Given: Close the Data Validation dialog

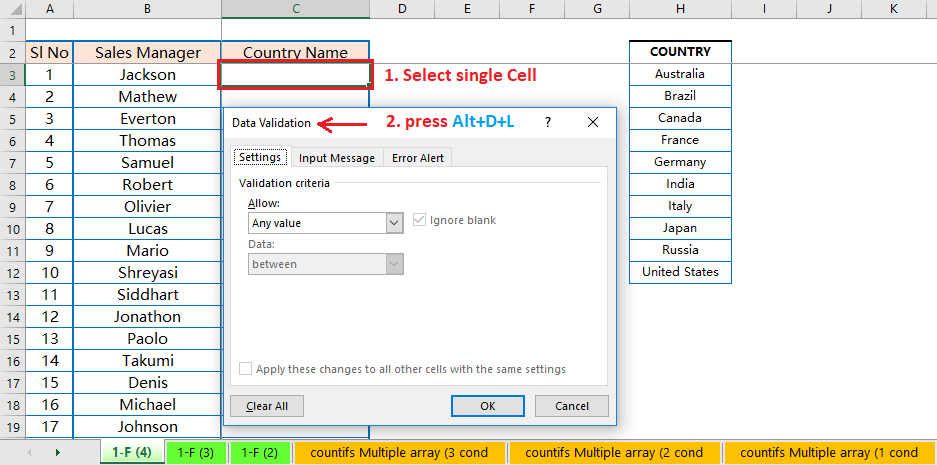Looking at the screenshot, I should click(x=592, y=123).
